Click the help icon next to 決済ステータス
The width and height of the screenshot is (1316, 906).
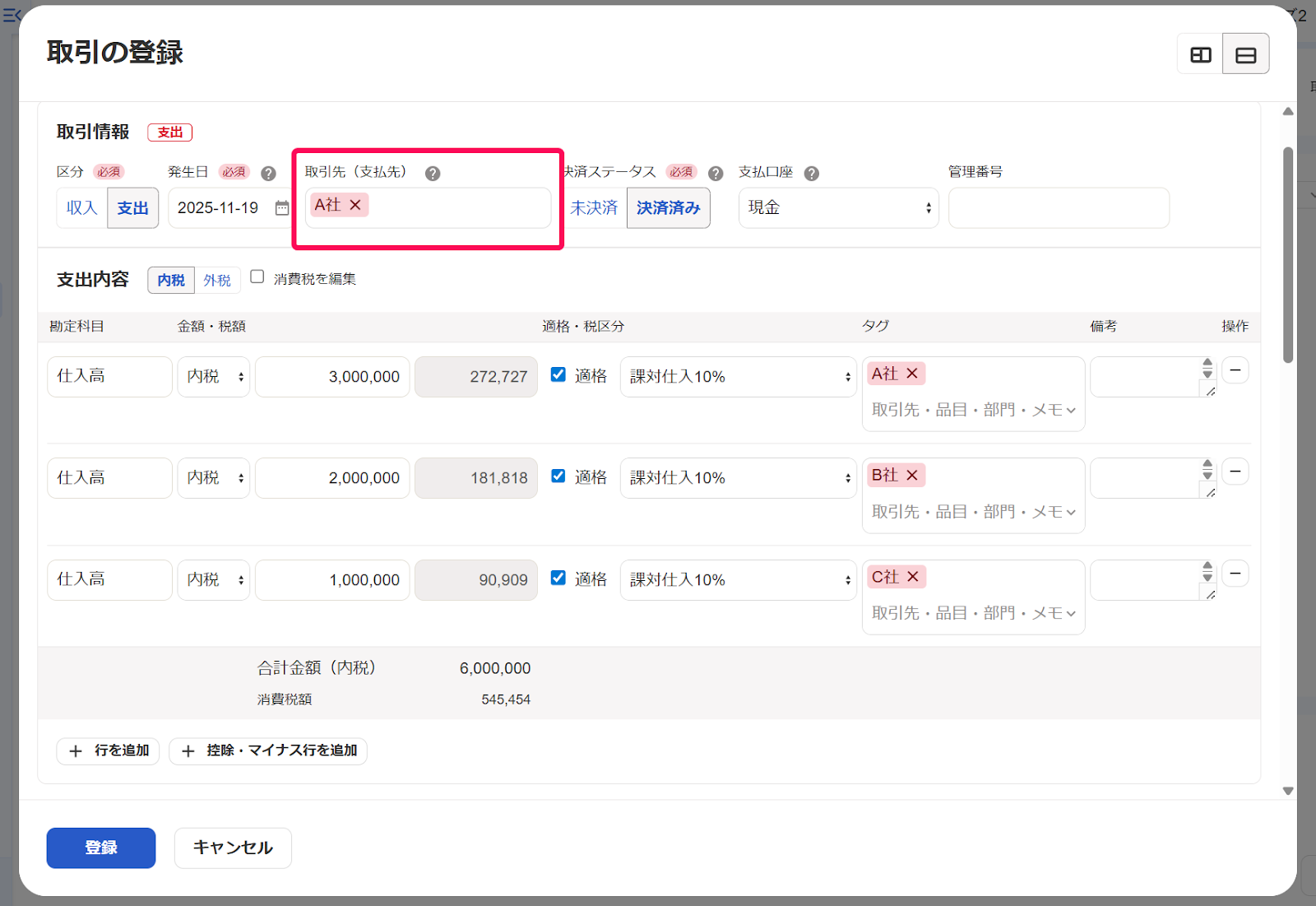(x=715, y=172)
